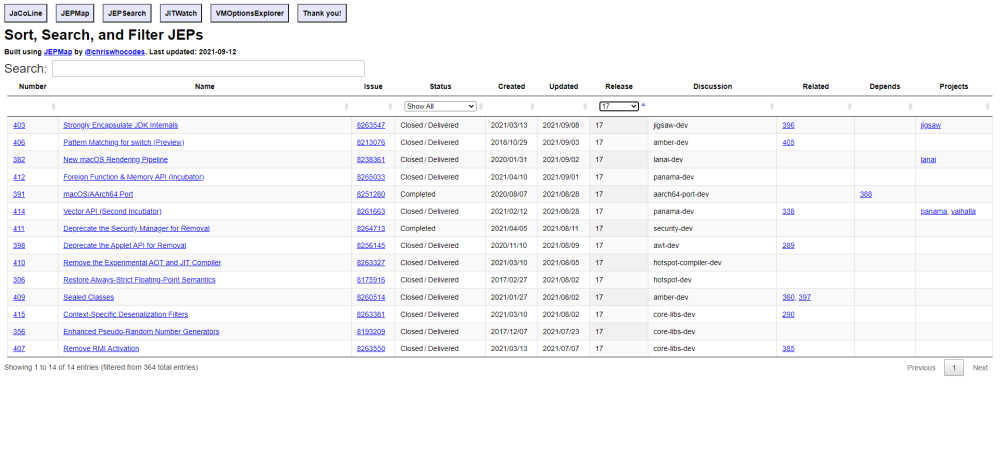Click the sort arrows for Issue column
The image size is (1000, 458).
click(391, 106)
